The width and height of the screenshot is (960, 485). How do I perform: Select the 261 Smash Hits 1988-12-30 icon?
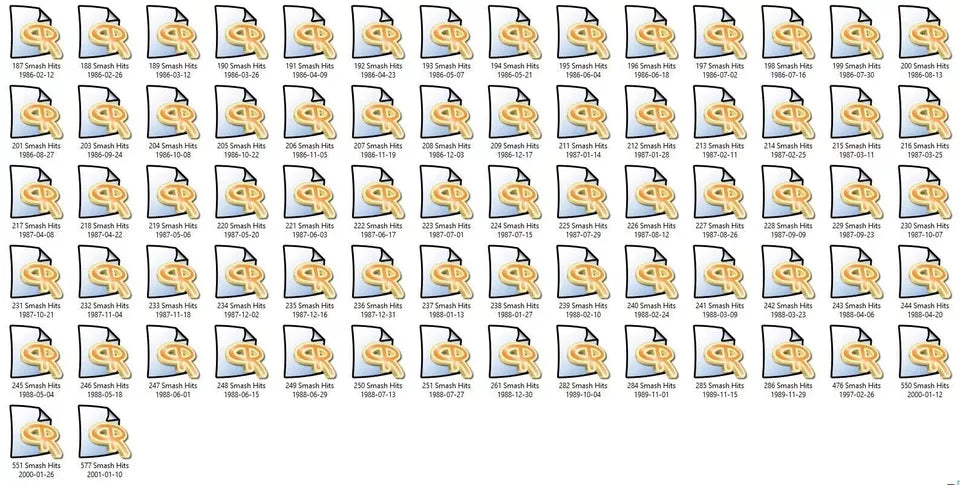tap(514, 352)
